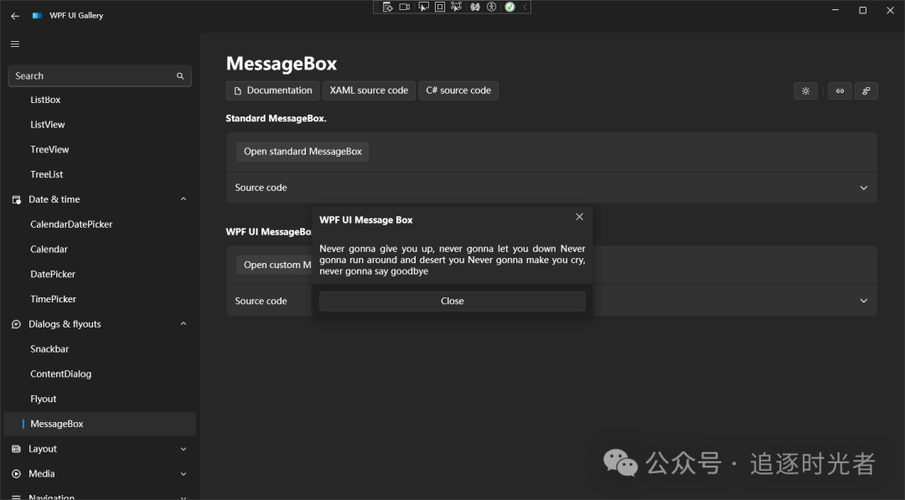This screenshot has width=905, height=500.
Task: Click the search magnifier icon
Action: [180, 76]
